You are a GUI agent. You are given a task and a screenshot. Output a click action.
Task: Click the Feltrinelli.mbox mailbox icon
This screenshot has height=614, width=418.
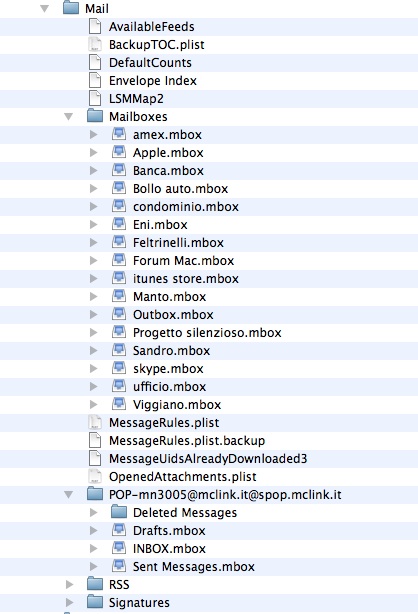click(x=119, y=242)
